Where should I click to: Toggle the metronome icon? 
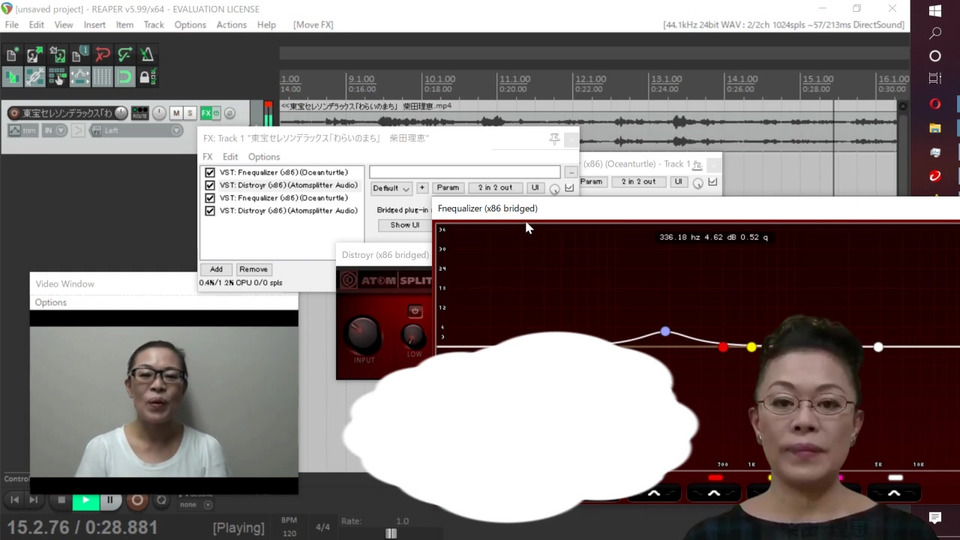[x=147, y=55]
